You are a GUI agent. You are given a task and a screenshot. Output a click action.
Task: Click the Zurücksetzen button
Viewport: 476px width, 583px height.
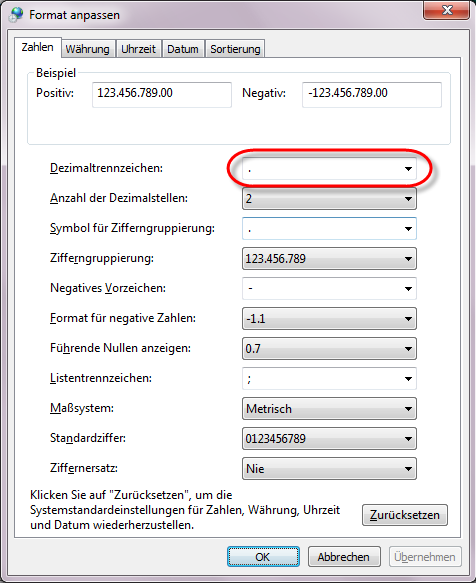405,515
